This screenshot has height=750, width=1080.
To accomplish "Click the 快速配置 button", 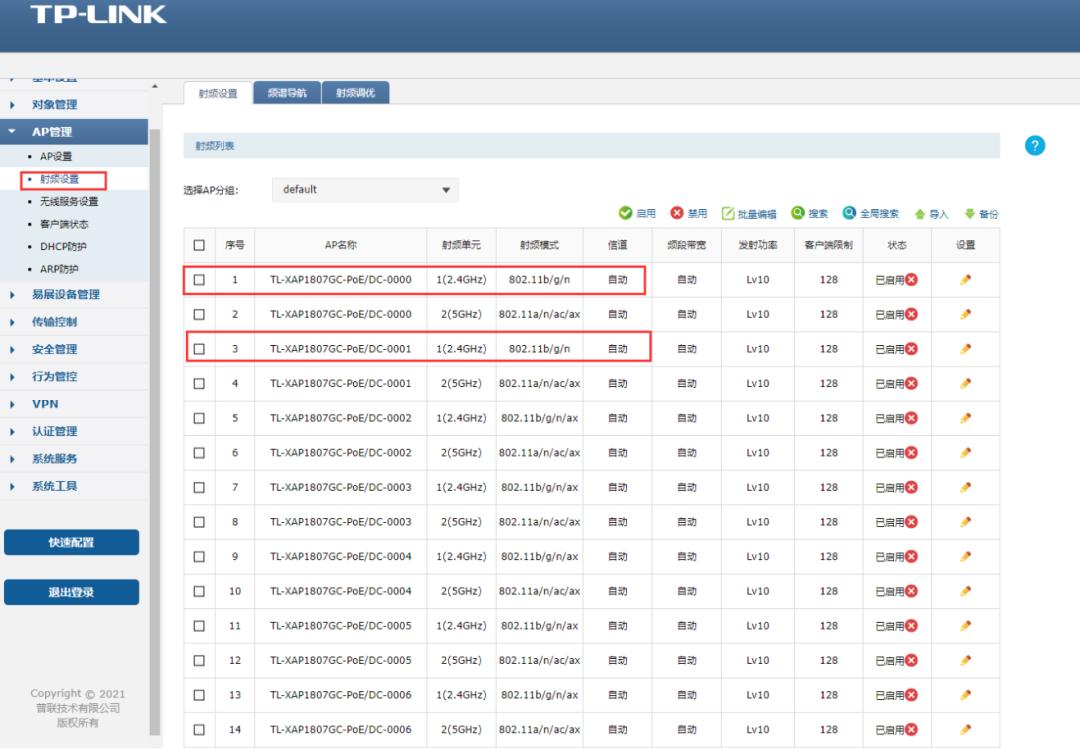I will coord(71,542).
